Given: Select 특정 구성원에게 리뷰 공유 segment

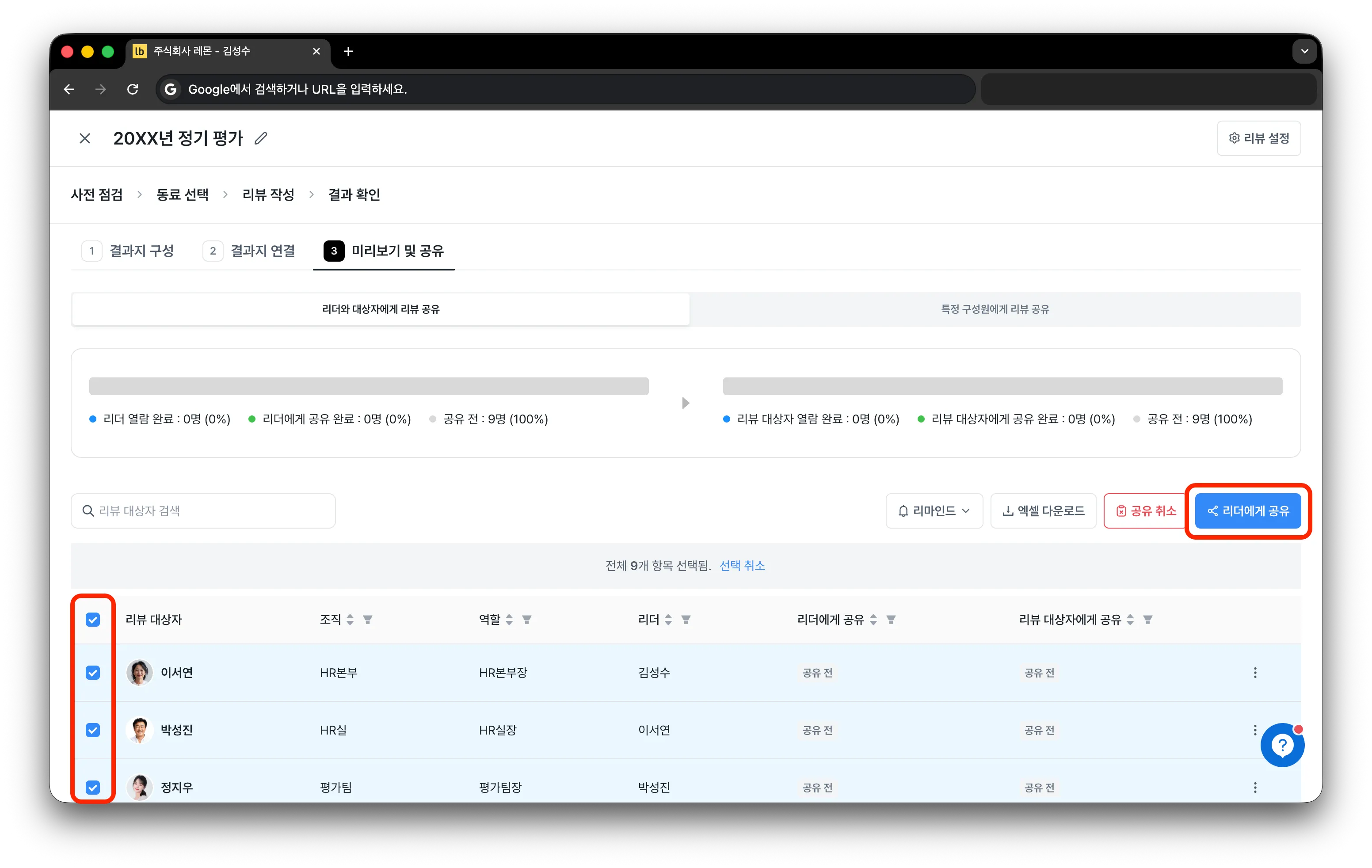Looking at the screenshot, I should (995, 309).
